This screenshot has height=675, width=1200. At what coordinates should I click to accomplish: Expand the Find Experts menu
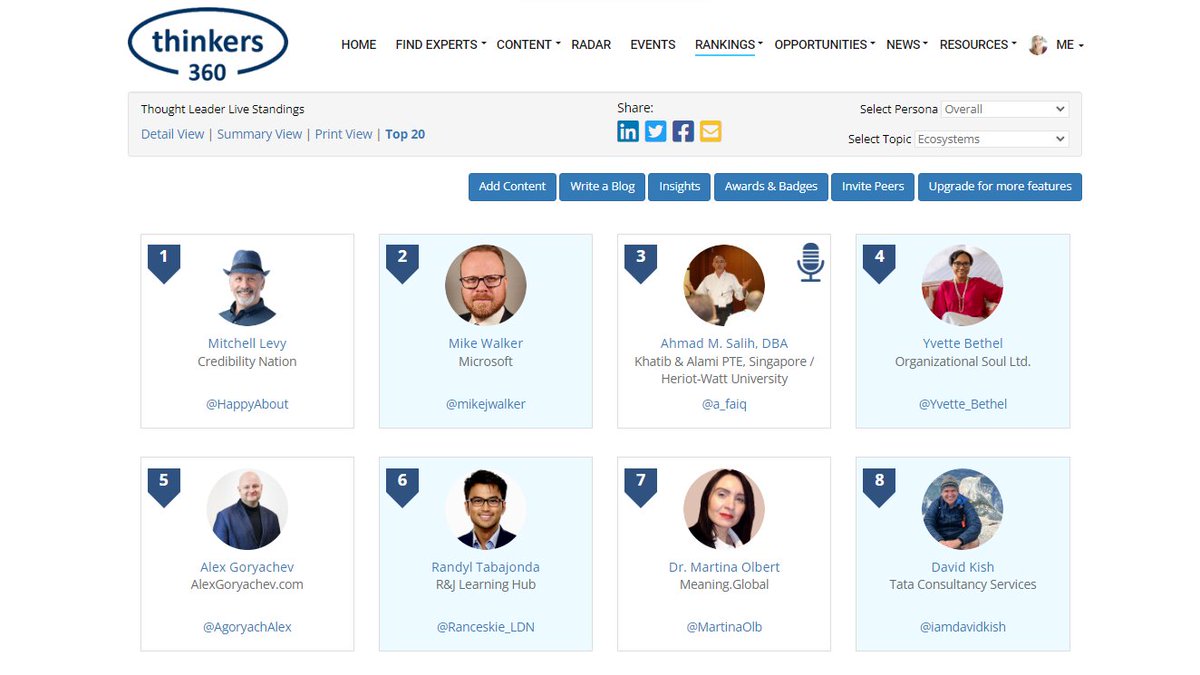441,45
